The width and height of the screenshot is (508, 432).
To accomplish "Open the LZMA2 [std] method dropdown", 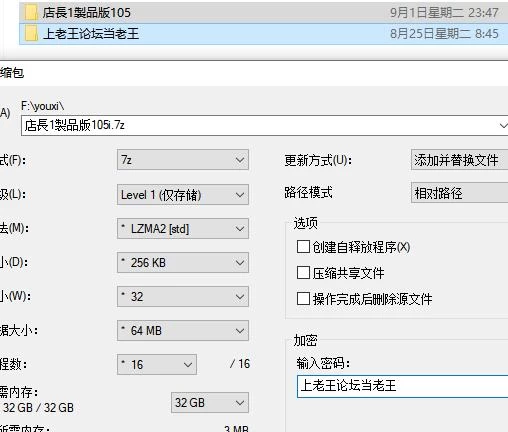I will (183, 229).
